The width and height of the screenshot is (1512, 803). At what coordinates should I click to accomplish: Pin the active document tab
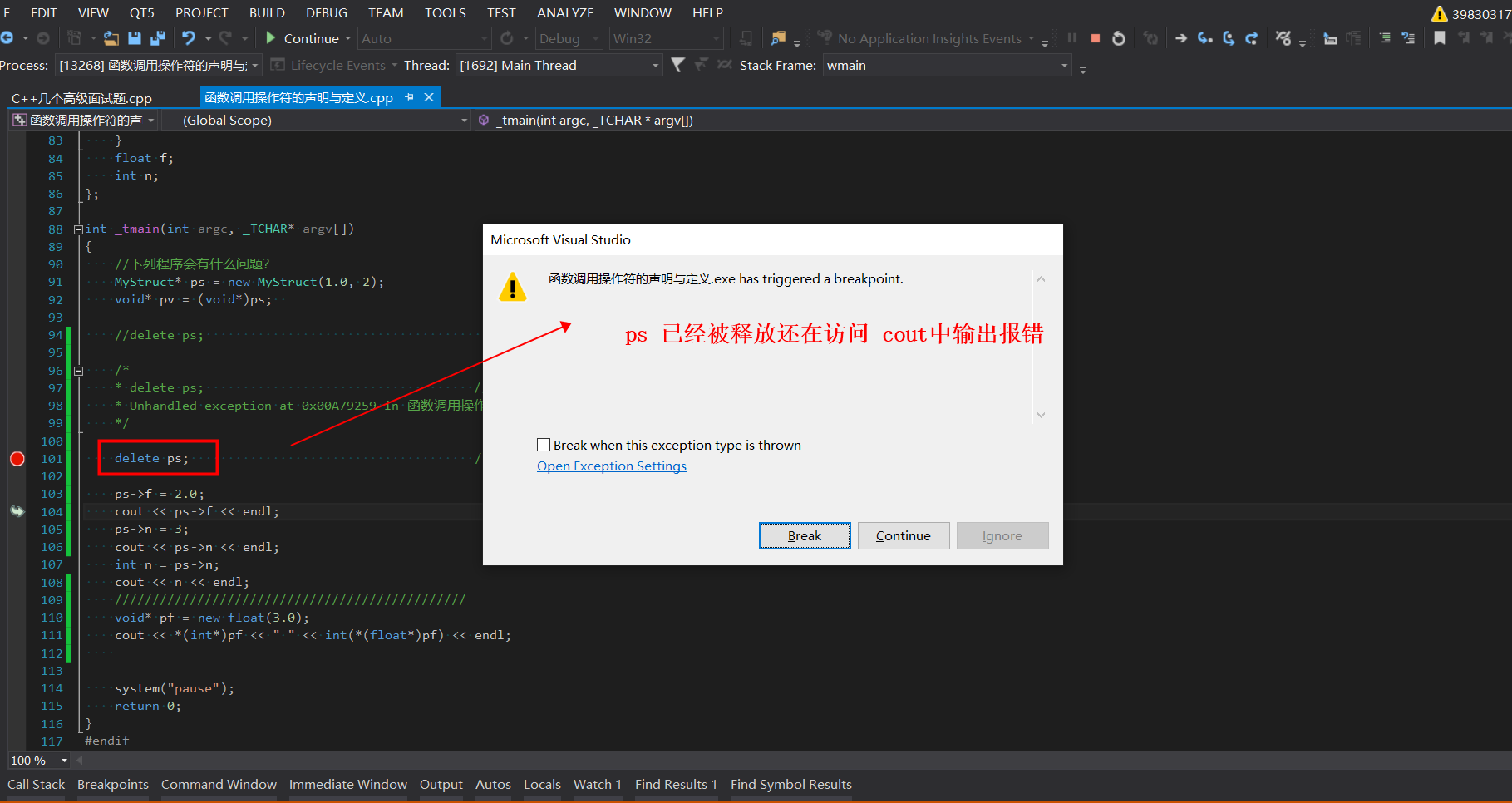point(409,97)
